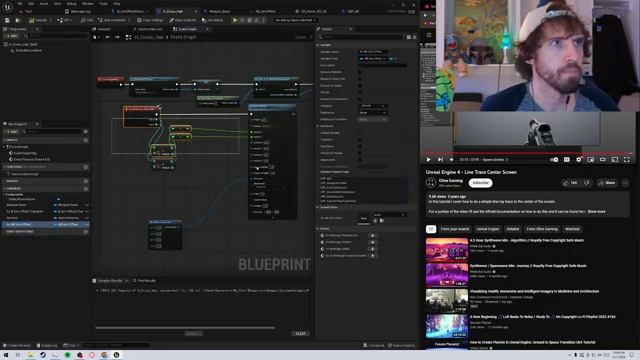Toggle SaveGame checkbox under Advanced
Image resolution: width=640 pixels, height=360 pixels.
pyautogui.click(x=360, y=146)
